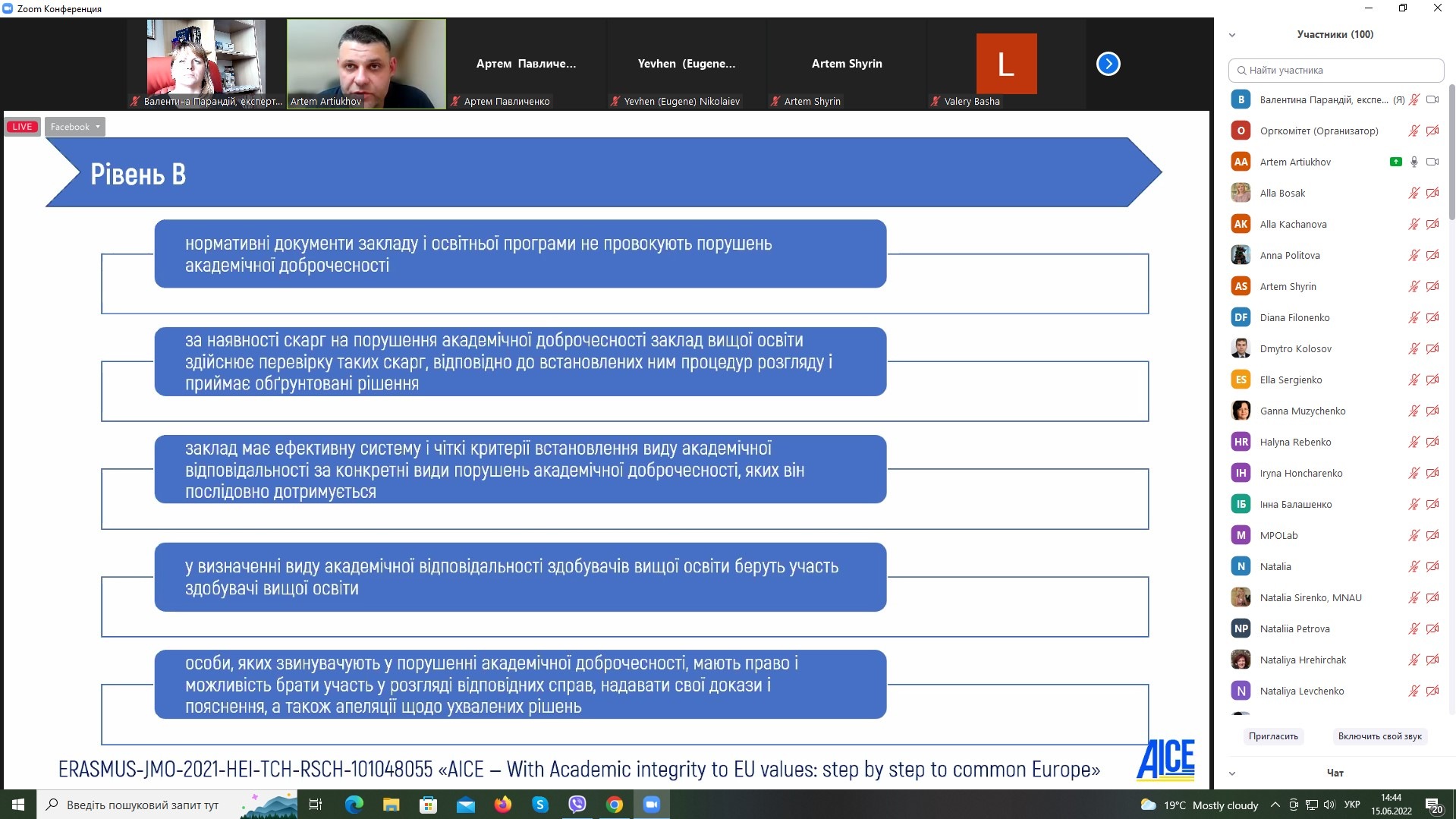Open the weather widget showing 19°C
Viewport: 1456px width, 819px height.
[x=1200, y=805]
